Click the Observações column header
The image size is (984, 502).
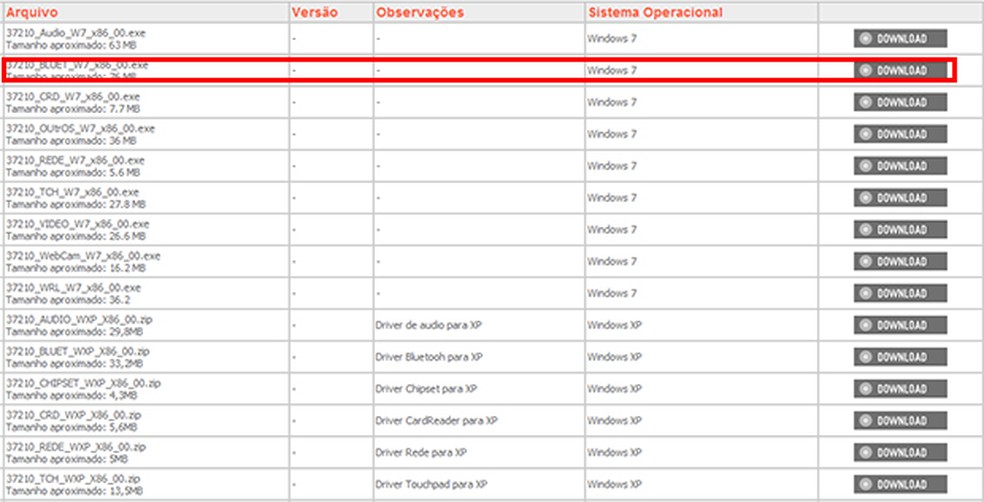(x=420, y=13)
